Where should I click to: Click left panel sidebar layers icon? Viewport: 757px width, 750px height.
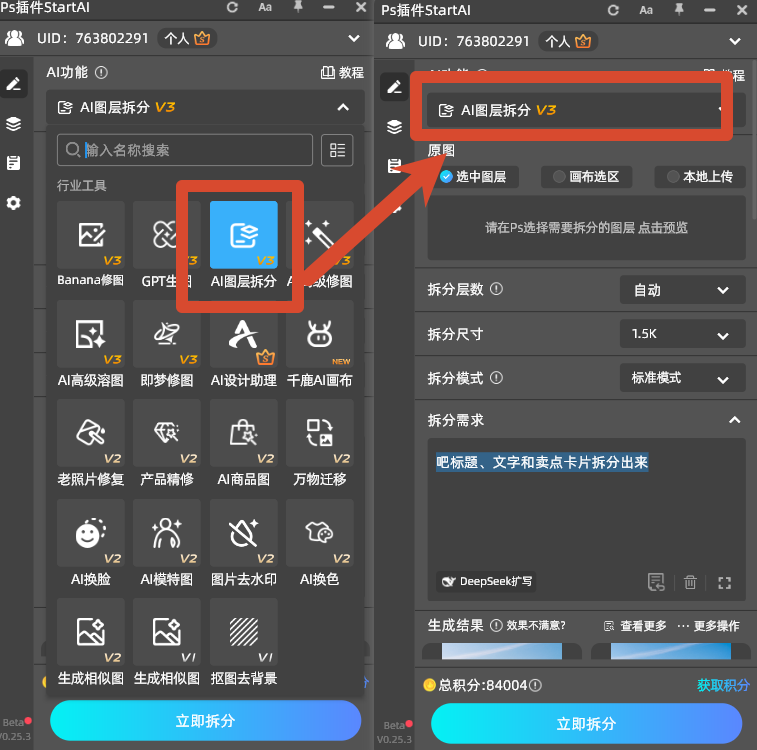point(14,124)
